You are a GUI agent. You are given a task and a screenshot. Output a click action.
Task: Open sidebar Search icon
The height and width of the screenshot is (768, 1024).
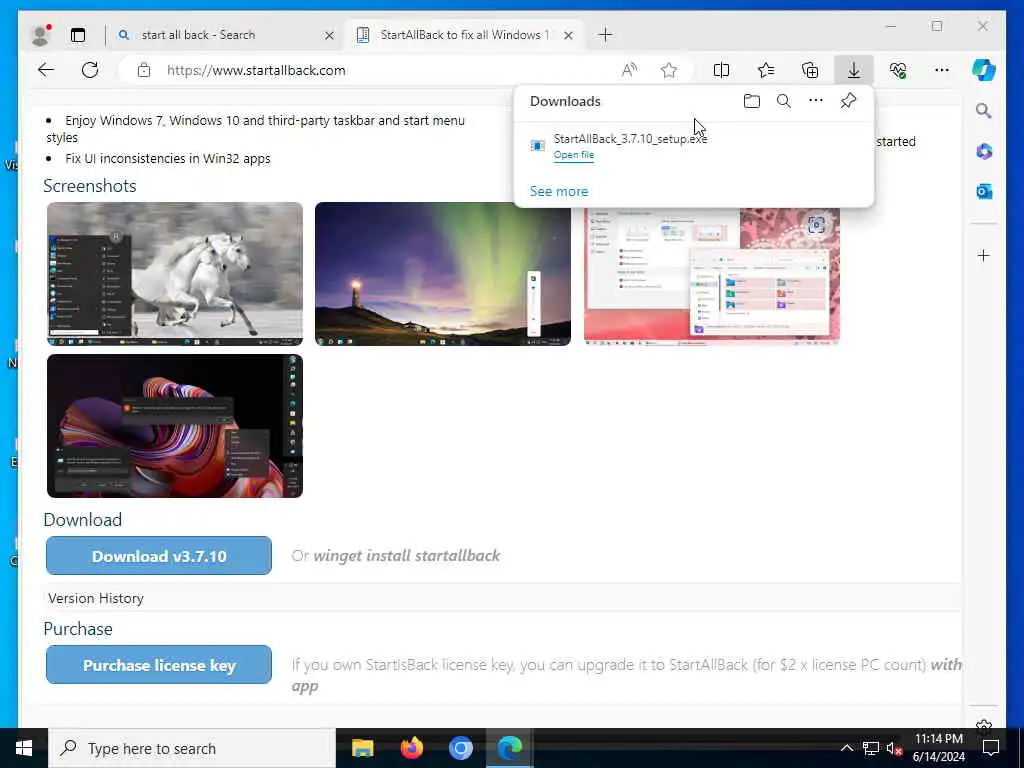click(x=984, y=110)
